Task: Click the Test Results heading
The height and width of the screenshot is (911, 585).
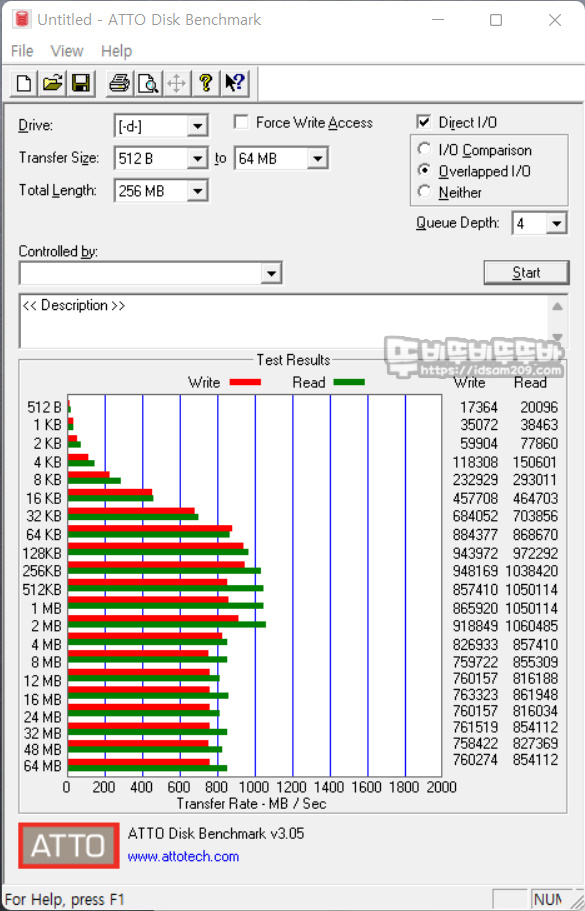Action: (x=293, y=360)
